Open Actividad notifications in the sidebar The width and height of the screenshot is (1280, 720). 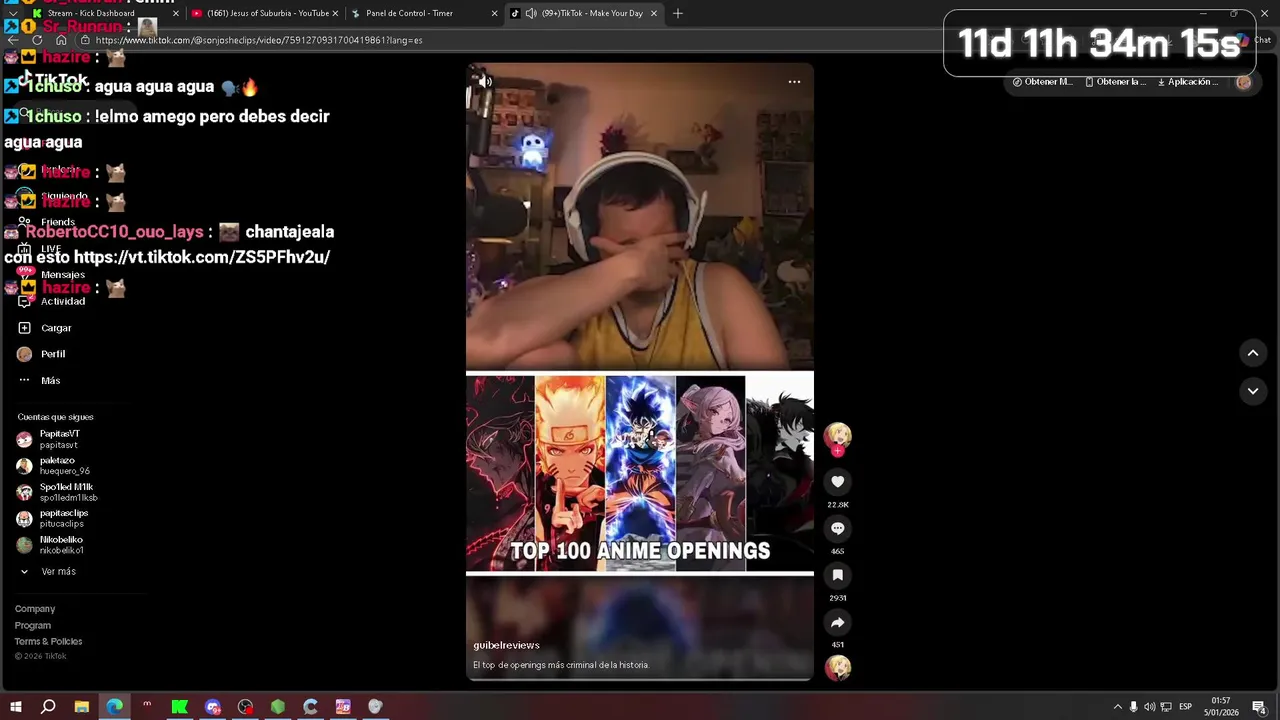point(51,301)
